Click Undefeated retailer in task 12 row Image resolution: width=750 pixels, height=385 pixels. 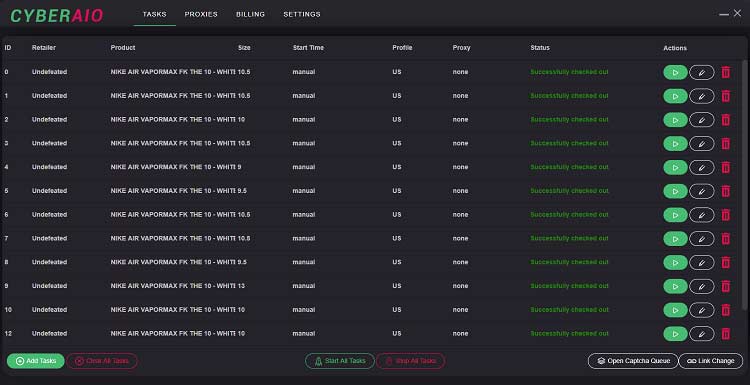[49, 333]
